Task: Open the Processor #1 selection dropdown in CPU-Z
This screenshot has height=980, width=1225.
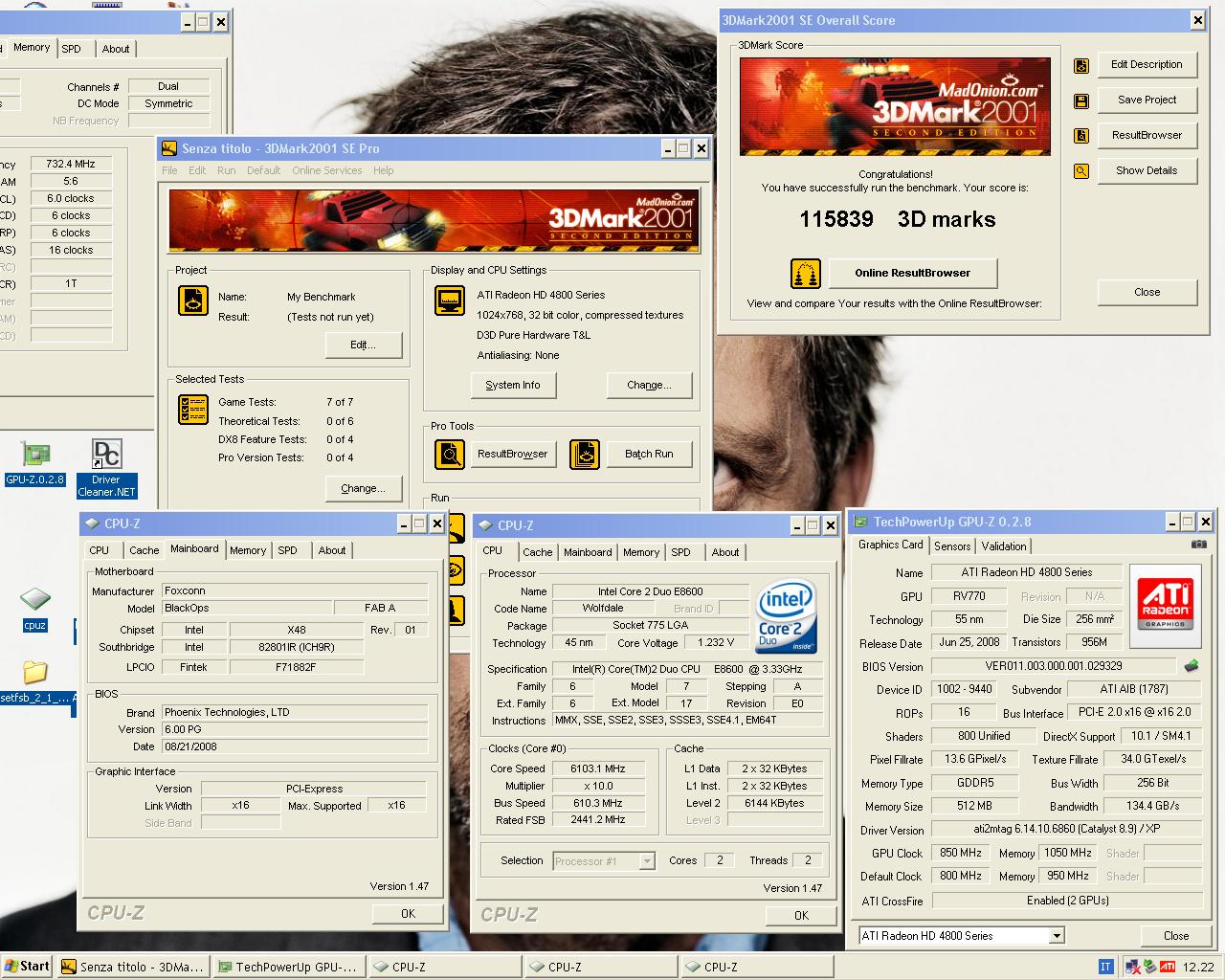Action: coord(647,861)
